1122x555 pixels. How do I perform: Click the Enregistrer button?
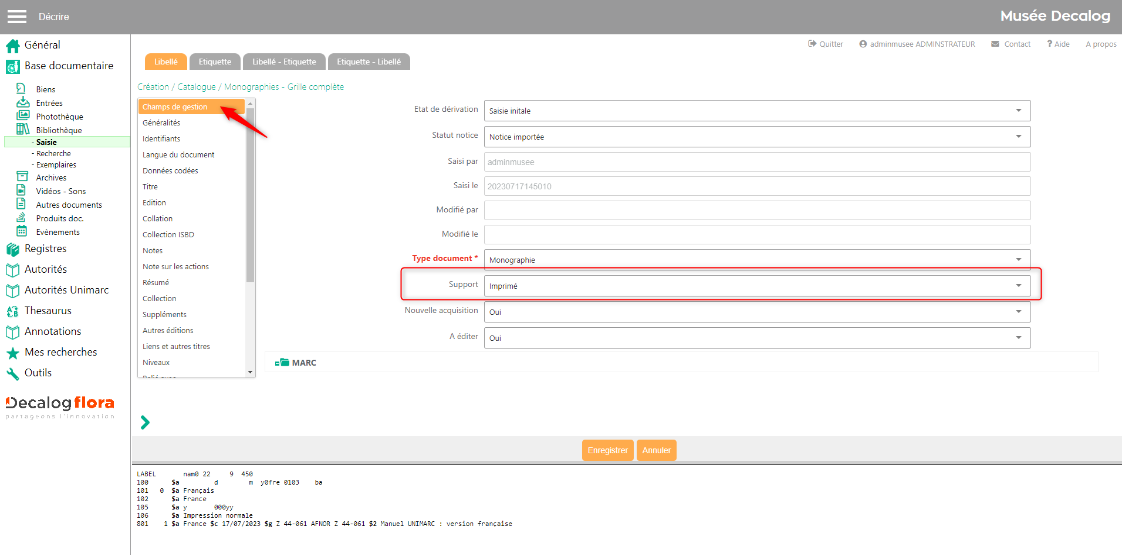coord(608,451)
